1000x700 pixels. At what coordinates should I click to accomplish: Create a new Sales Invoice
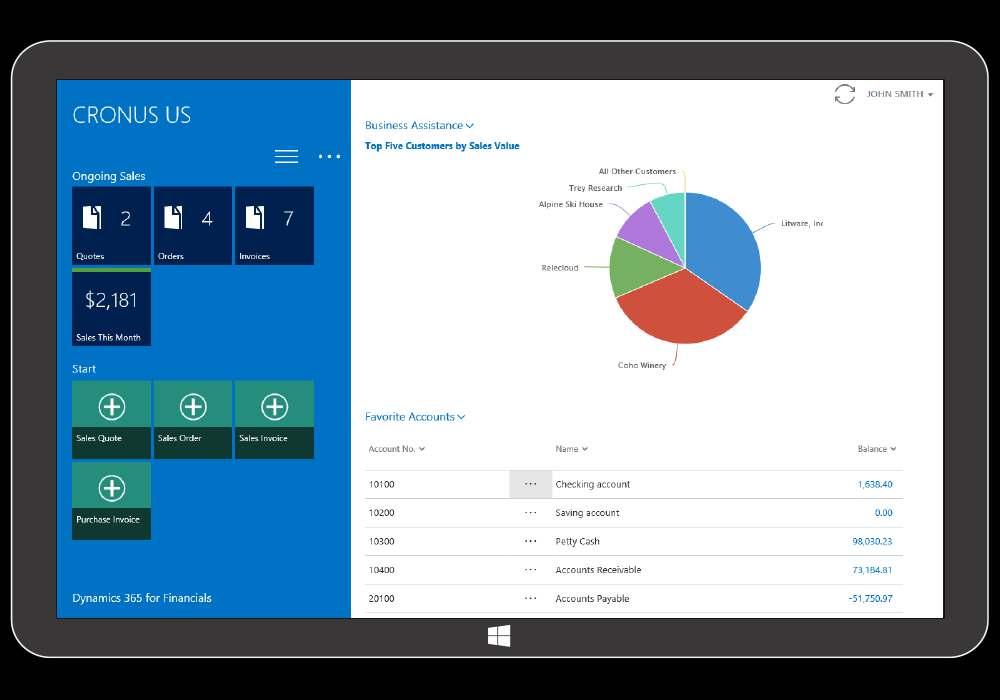click(274, 419)
